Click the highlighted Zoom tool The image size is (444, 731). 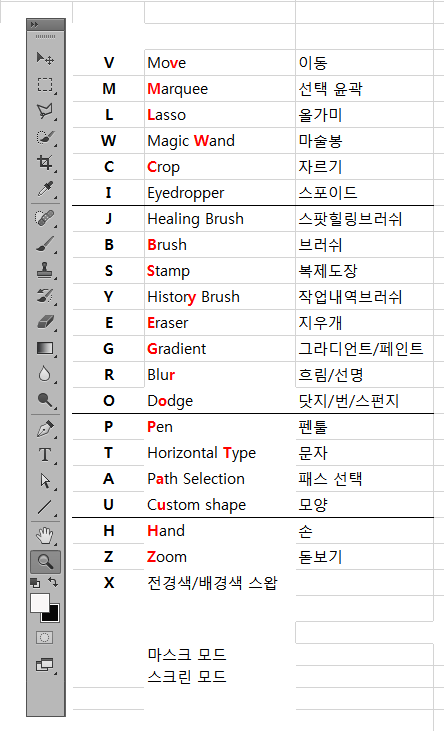45,562
